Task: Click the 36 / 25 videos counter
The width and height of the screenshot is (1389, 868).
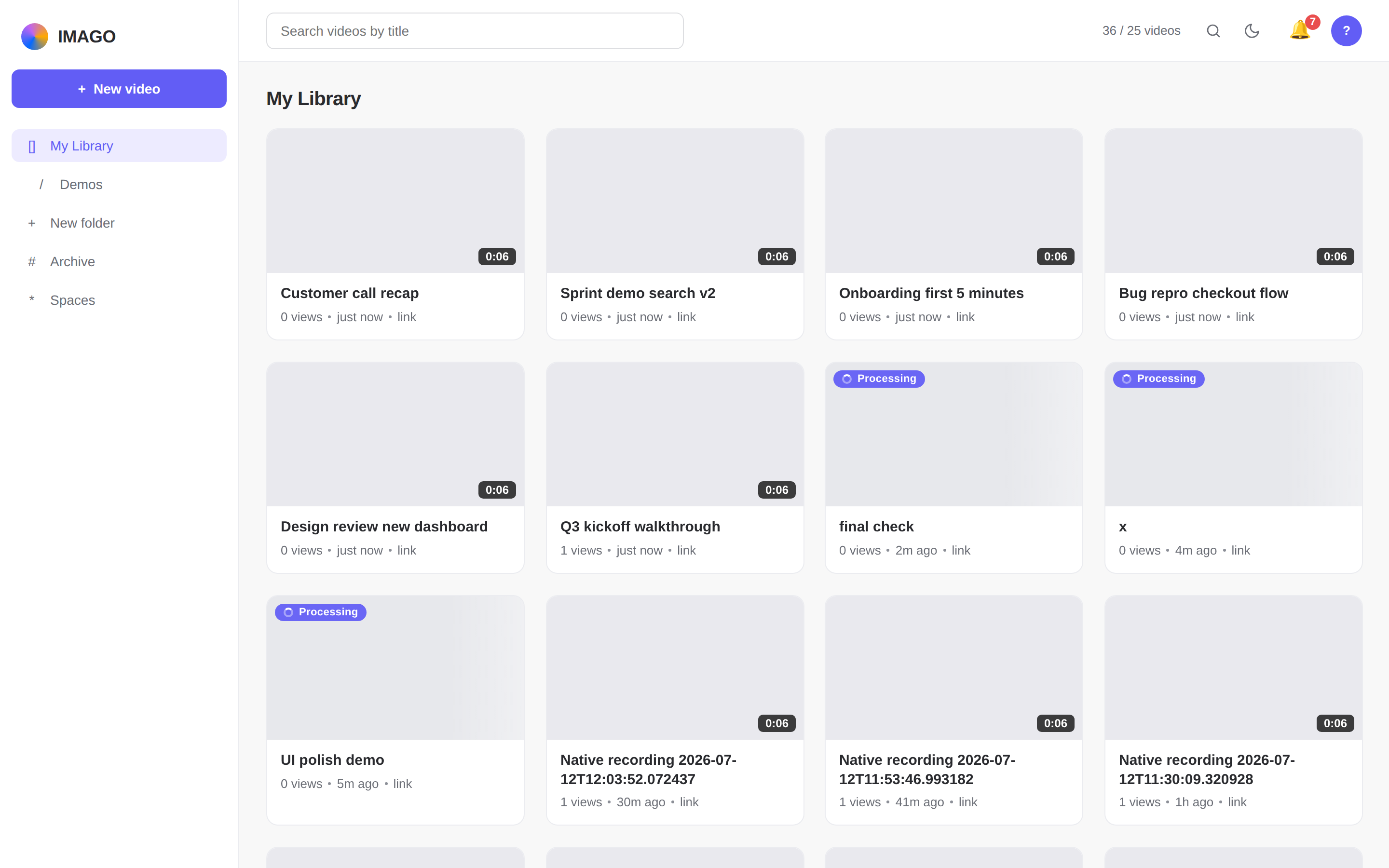Action: 1141,31
